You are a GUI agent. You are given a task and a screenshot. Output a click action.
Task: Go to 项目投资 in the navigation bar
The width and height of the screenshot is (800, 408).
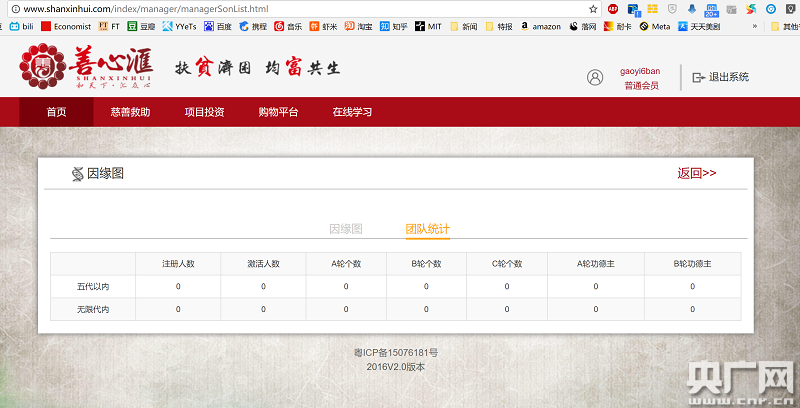[x=204, y=112]
